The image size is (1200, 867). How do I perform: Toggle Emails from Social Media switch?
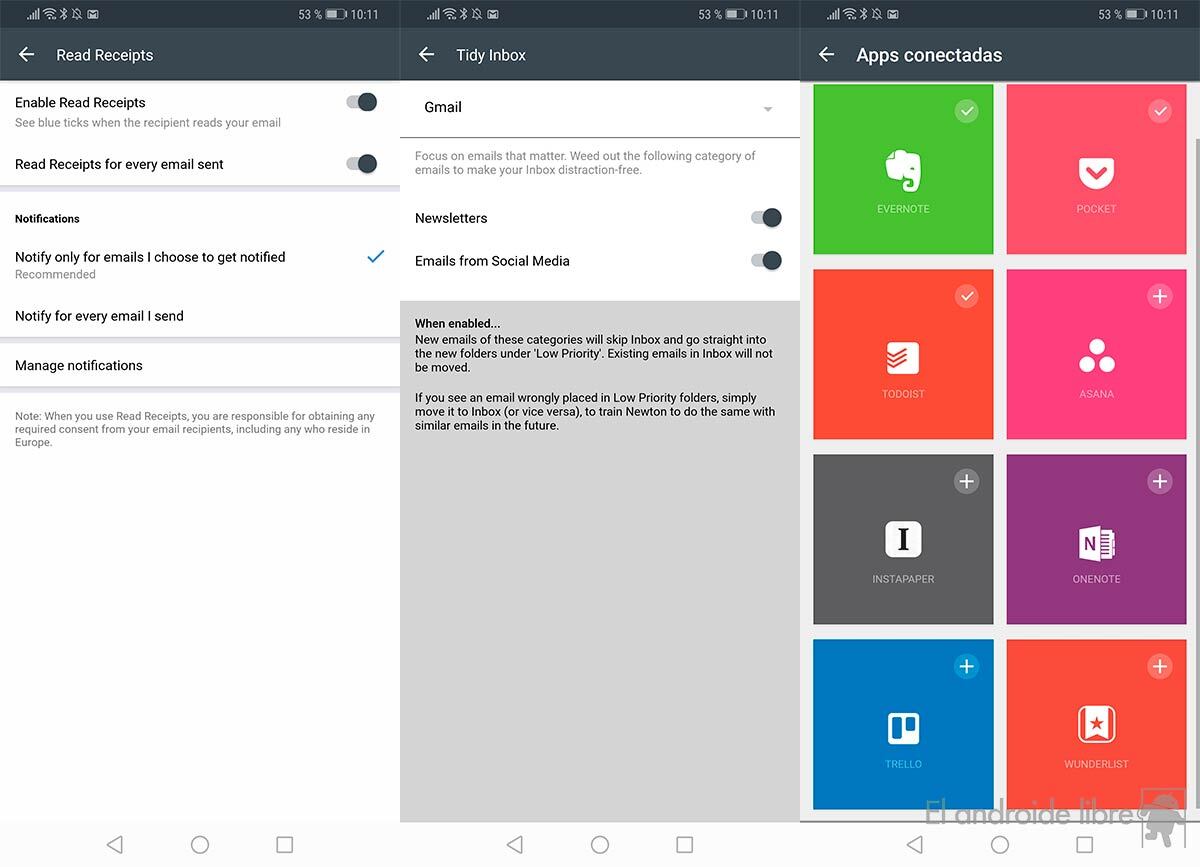point(766,261)
